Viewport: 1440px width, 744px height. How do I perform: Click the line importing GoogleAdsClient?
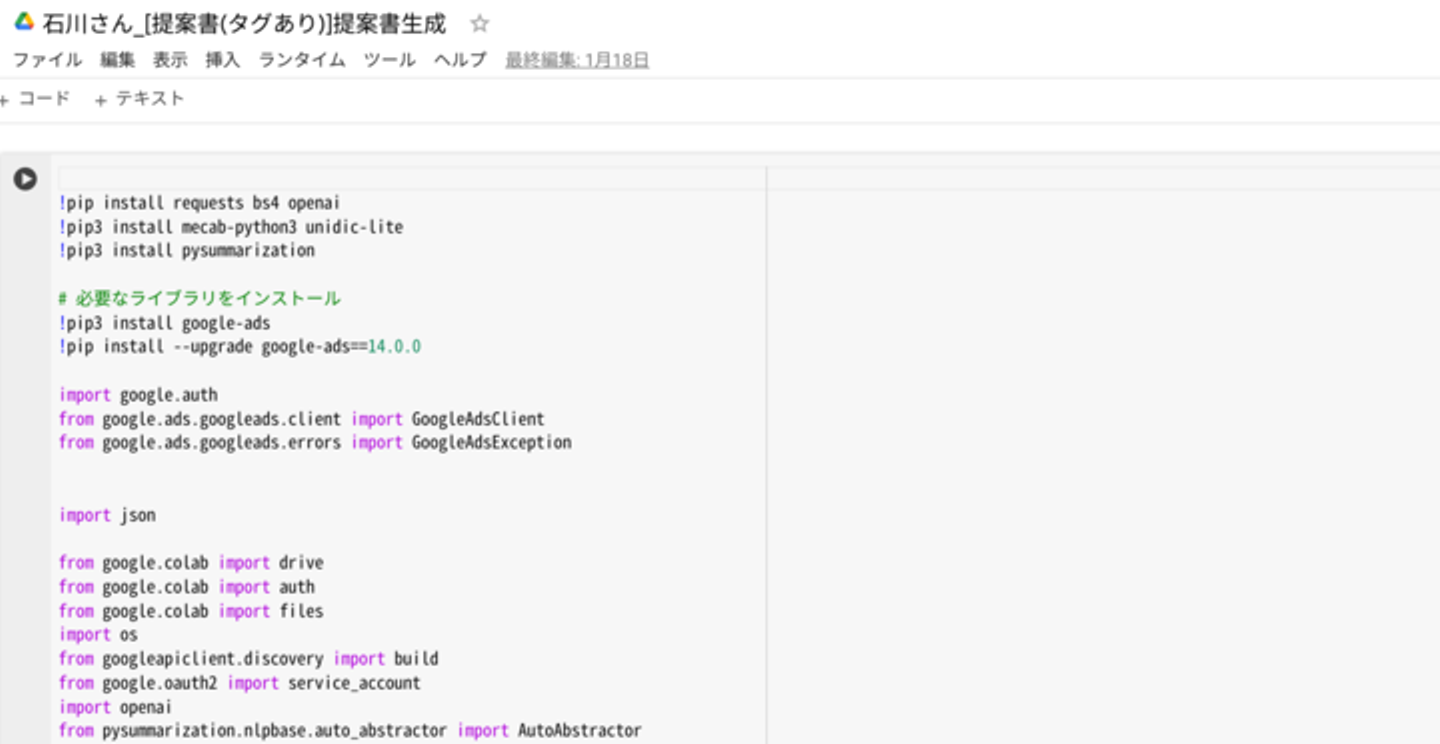pyautogui.click(x=301, y=419)
